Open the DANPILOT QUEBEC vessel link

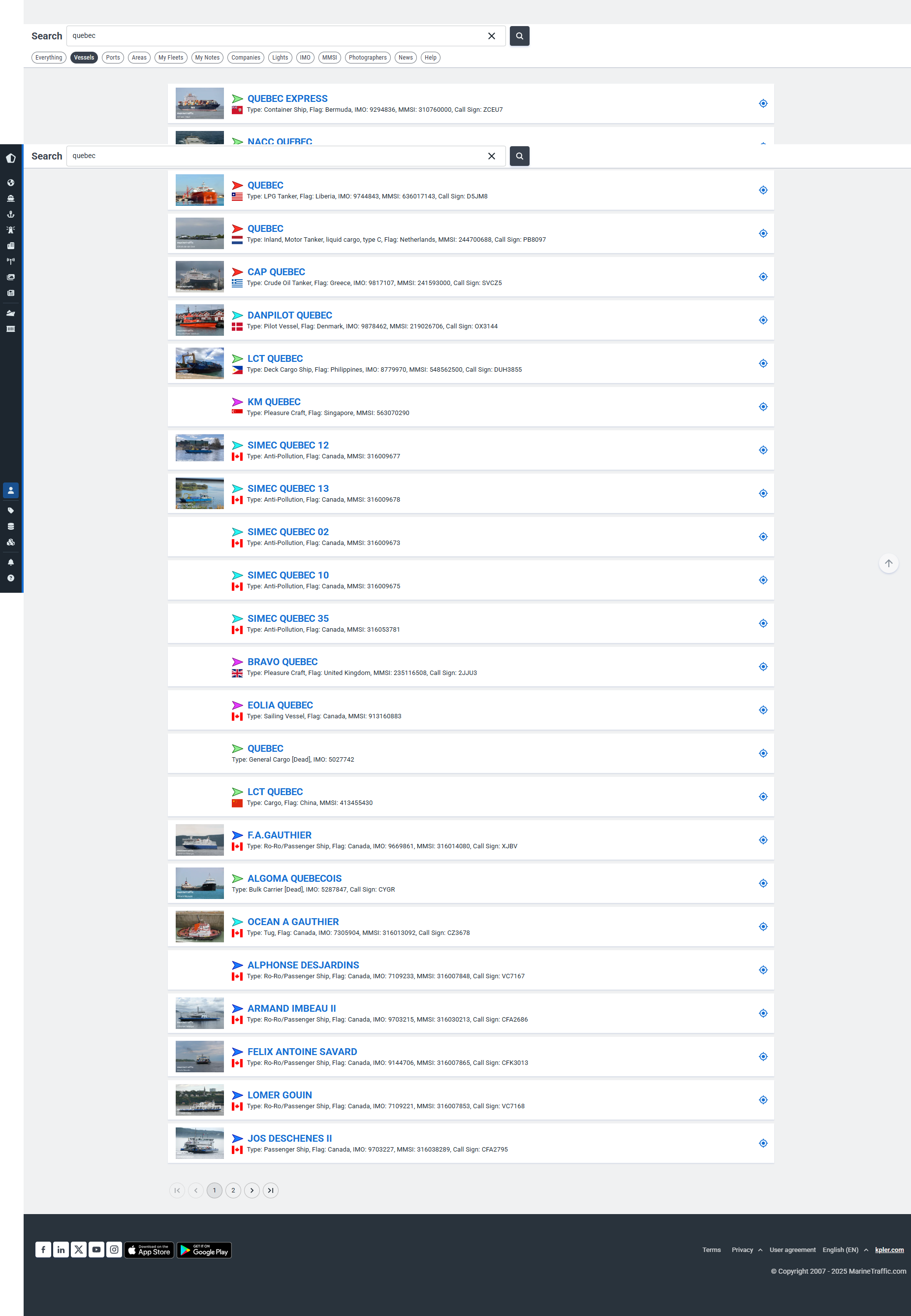click(x=289, y=315)
